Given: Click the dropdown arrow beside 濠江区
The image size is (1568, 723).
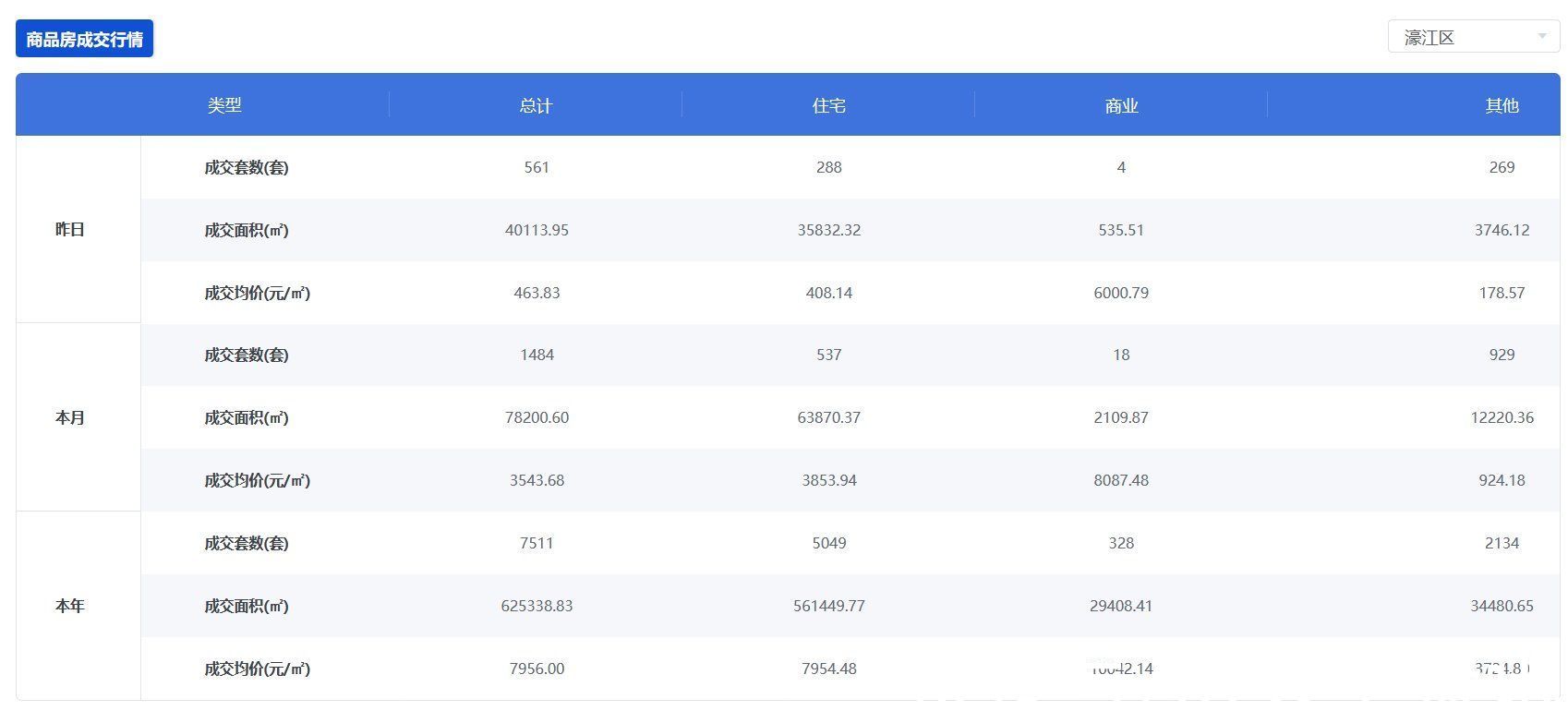Looking at the screenshot, I should (x=1541, y=37).
